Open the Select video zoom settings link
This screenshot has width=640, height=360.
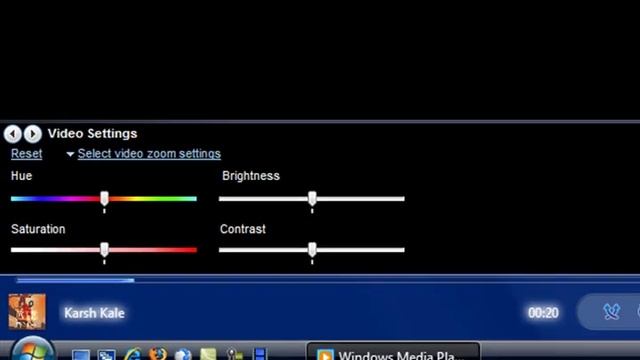click(x=149, y=154)
